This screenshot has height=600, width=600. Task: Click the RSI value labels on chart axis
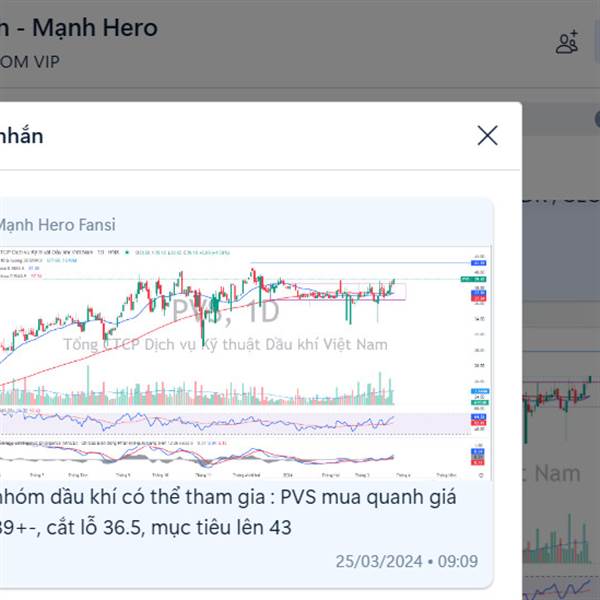pos(478,419)
